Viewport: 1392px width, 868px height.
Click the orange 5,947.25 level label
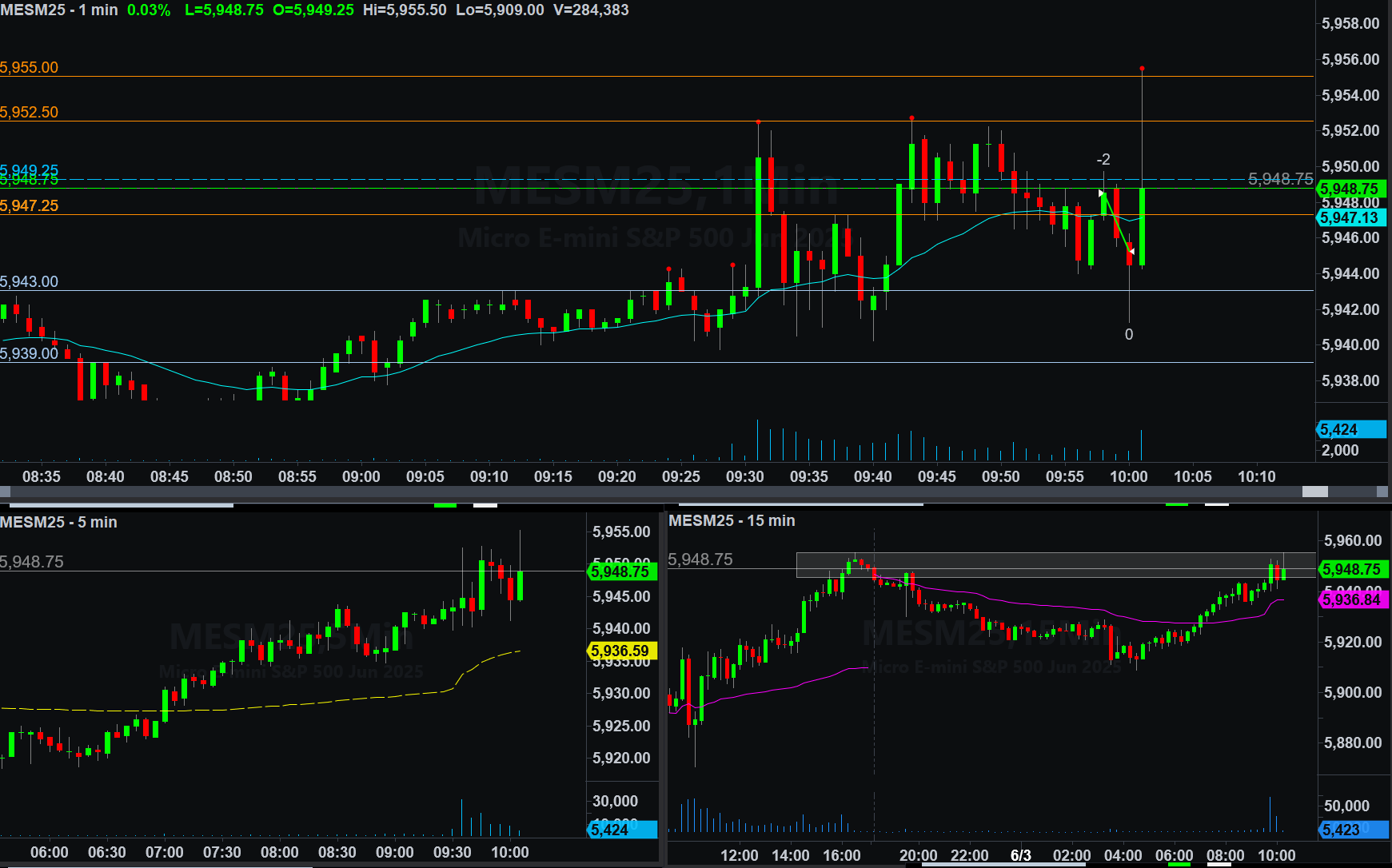30,206
